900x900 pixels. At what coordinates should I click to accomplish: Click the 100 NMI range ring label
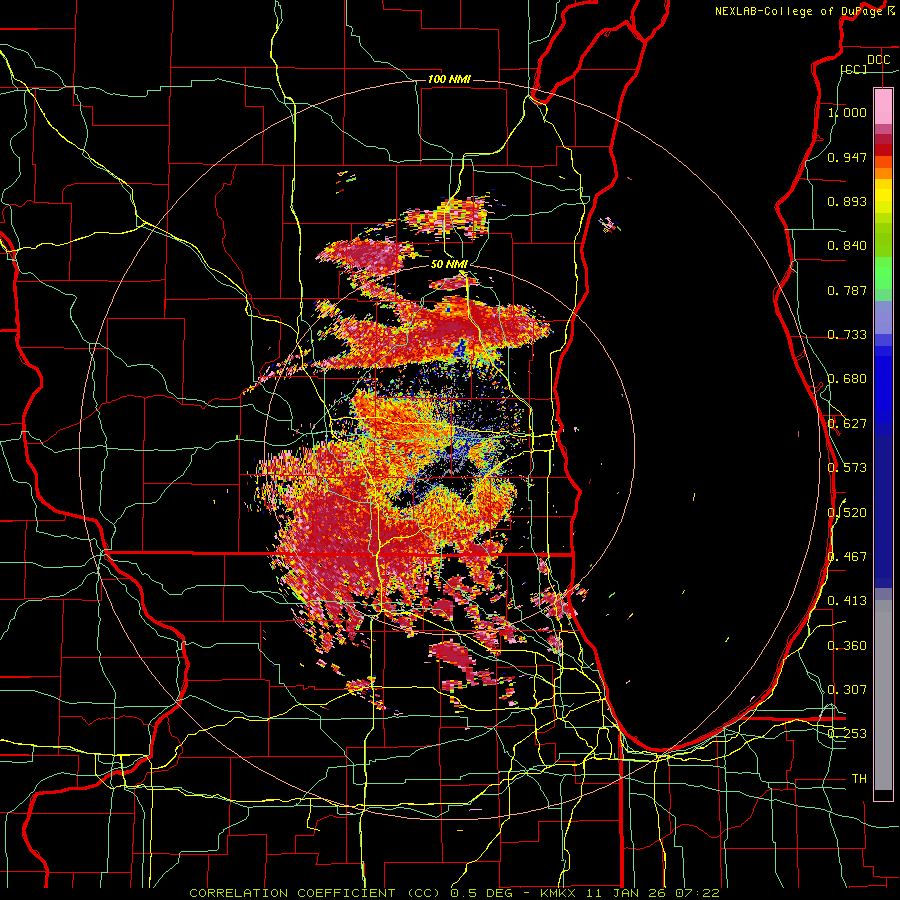449,79
